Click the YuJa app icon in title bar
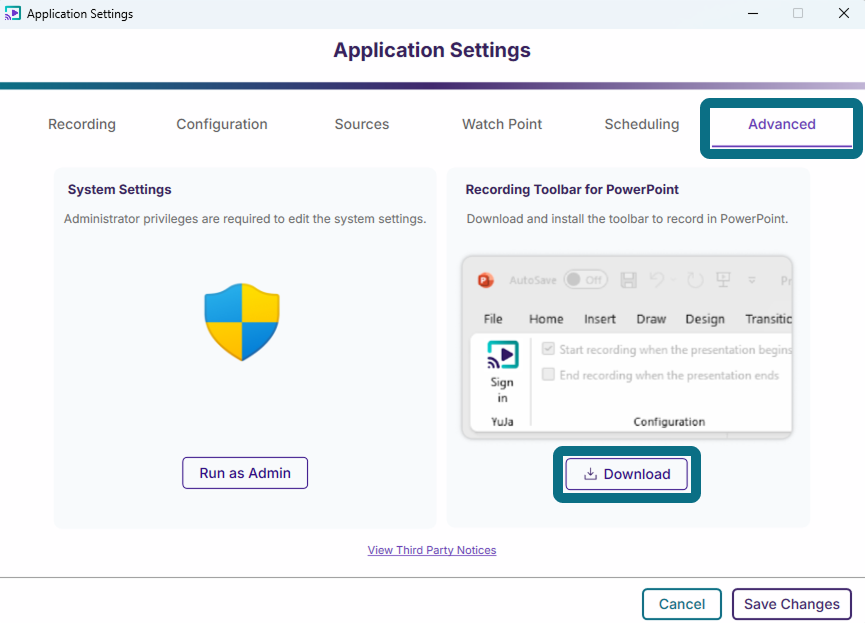Screen dimensions: 865x623 tap(13, 13)
